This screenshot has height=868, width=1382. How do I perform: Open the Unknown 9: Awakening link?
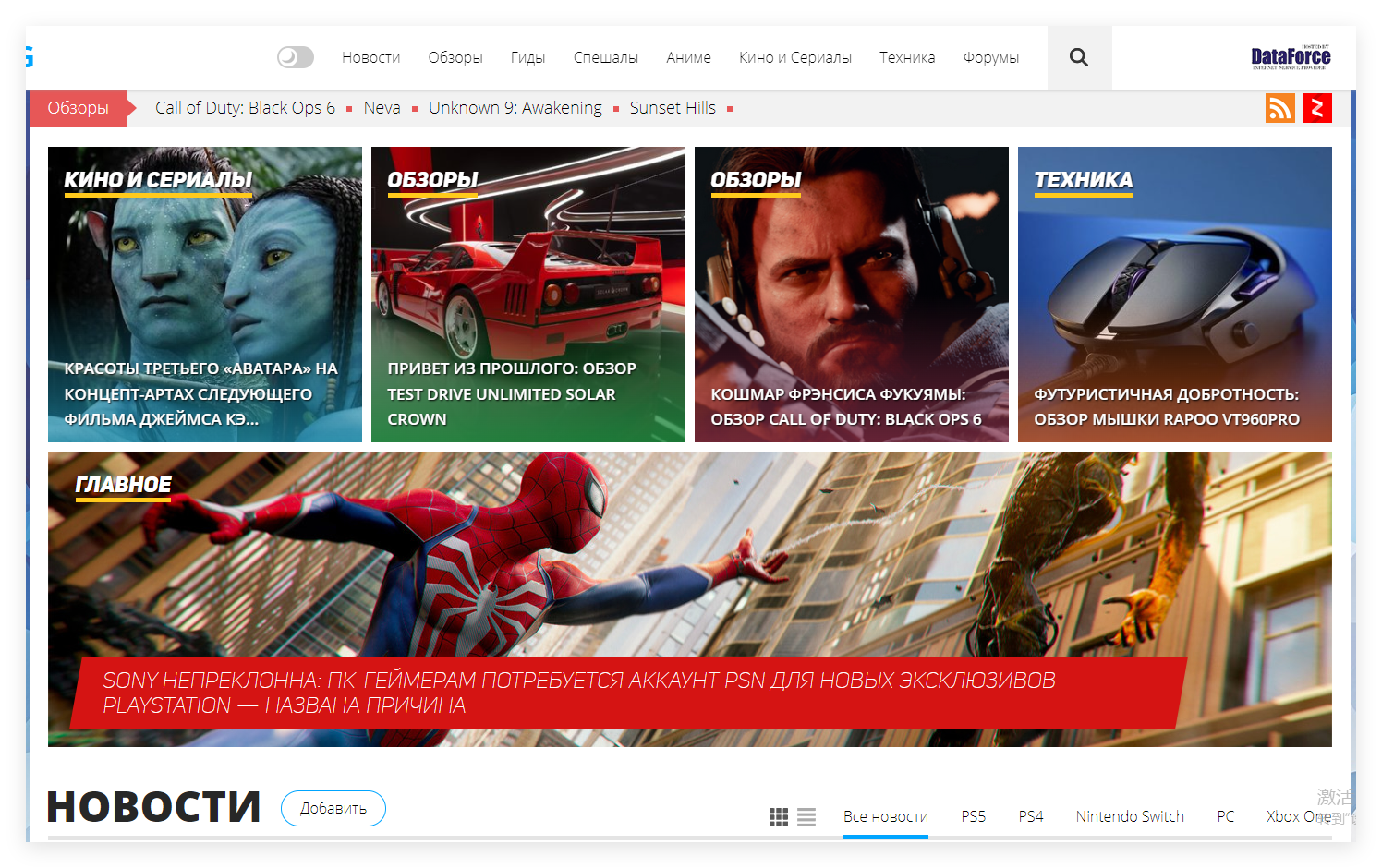pyautogui.click(x=515, y=108)
